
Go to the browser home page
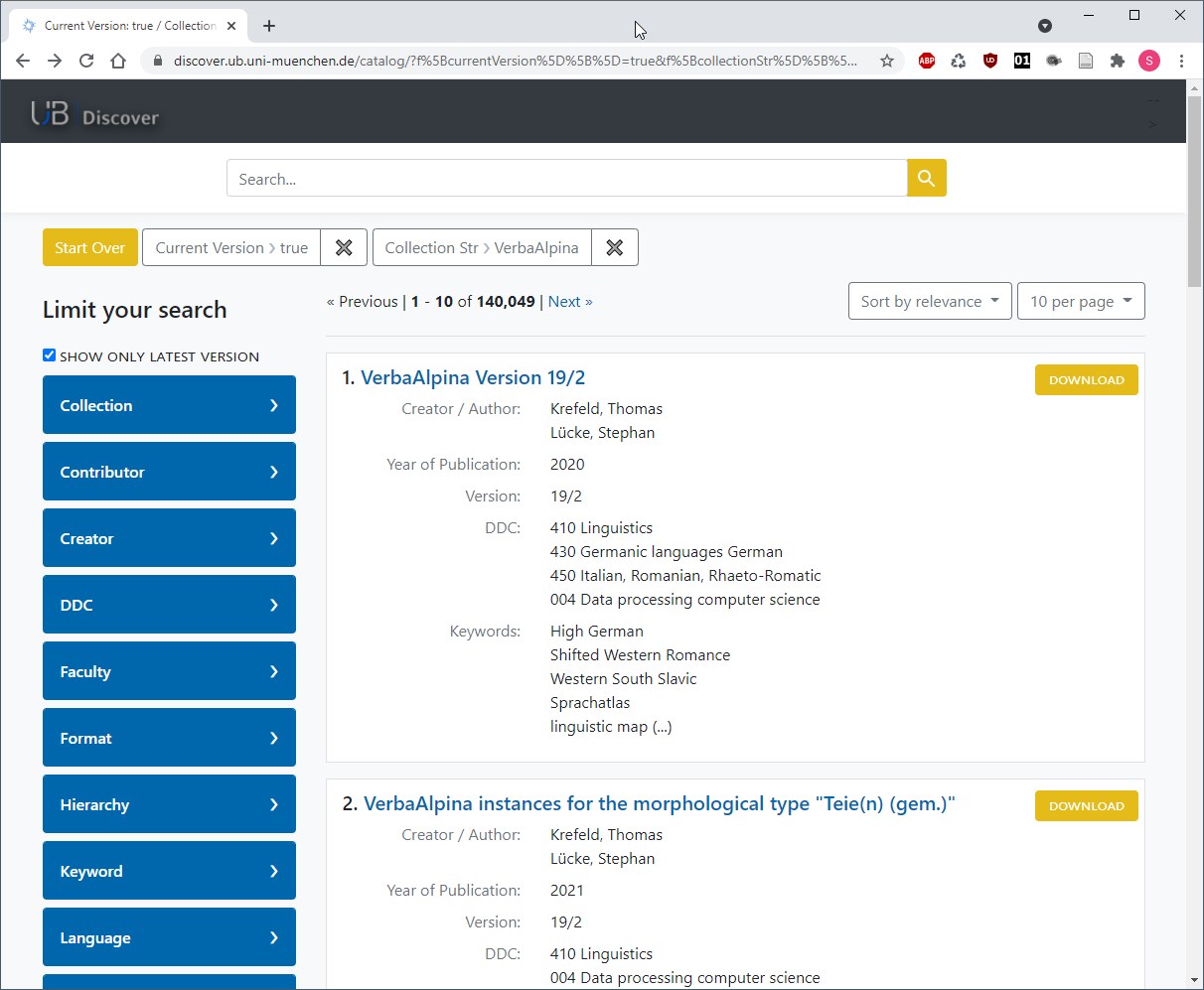point(118,61)
